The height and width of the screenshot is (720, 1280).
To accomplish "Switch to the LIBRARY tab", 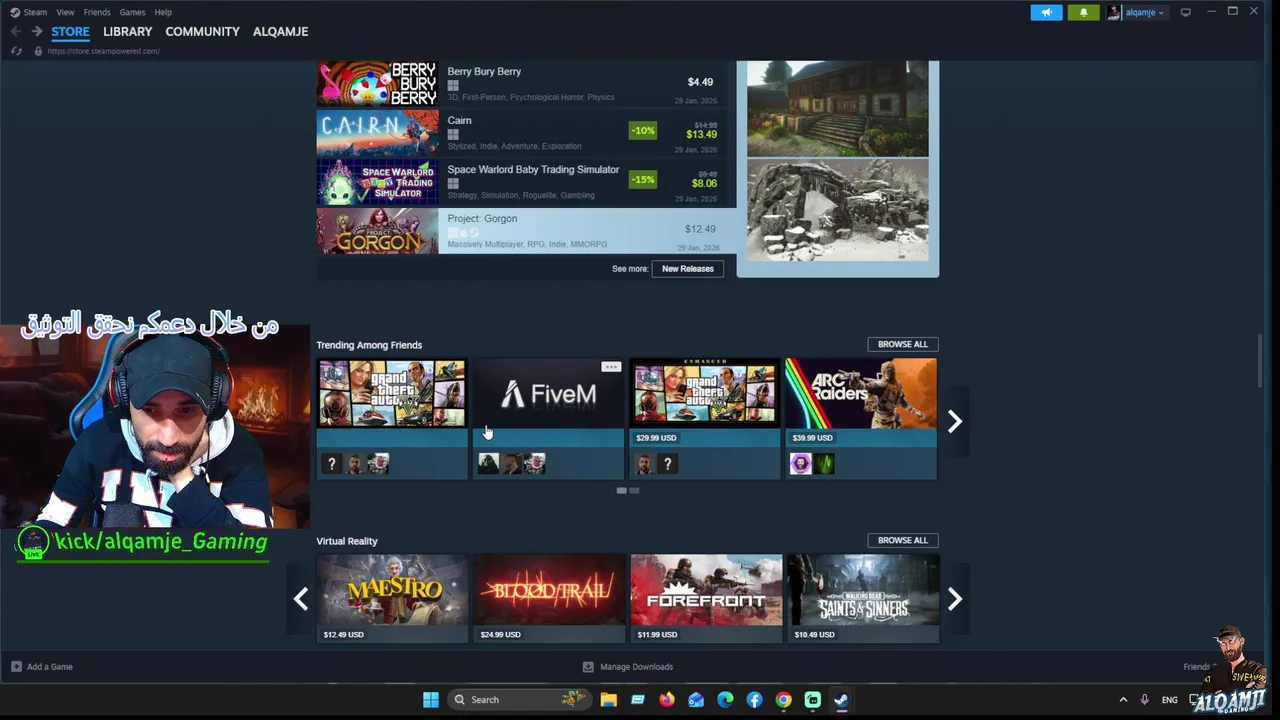I will pos(127,31).
